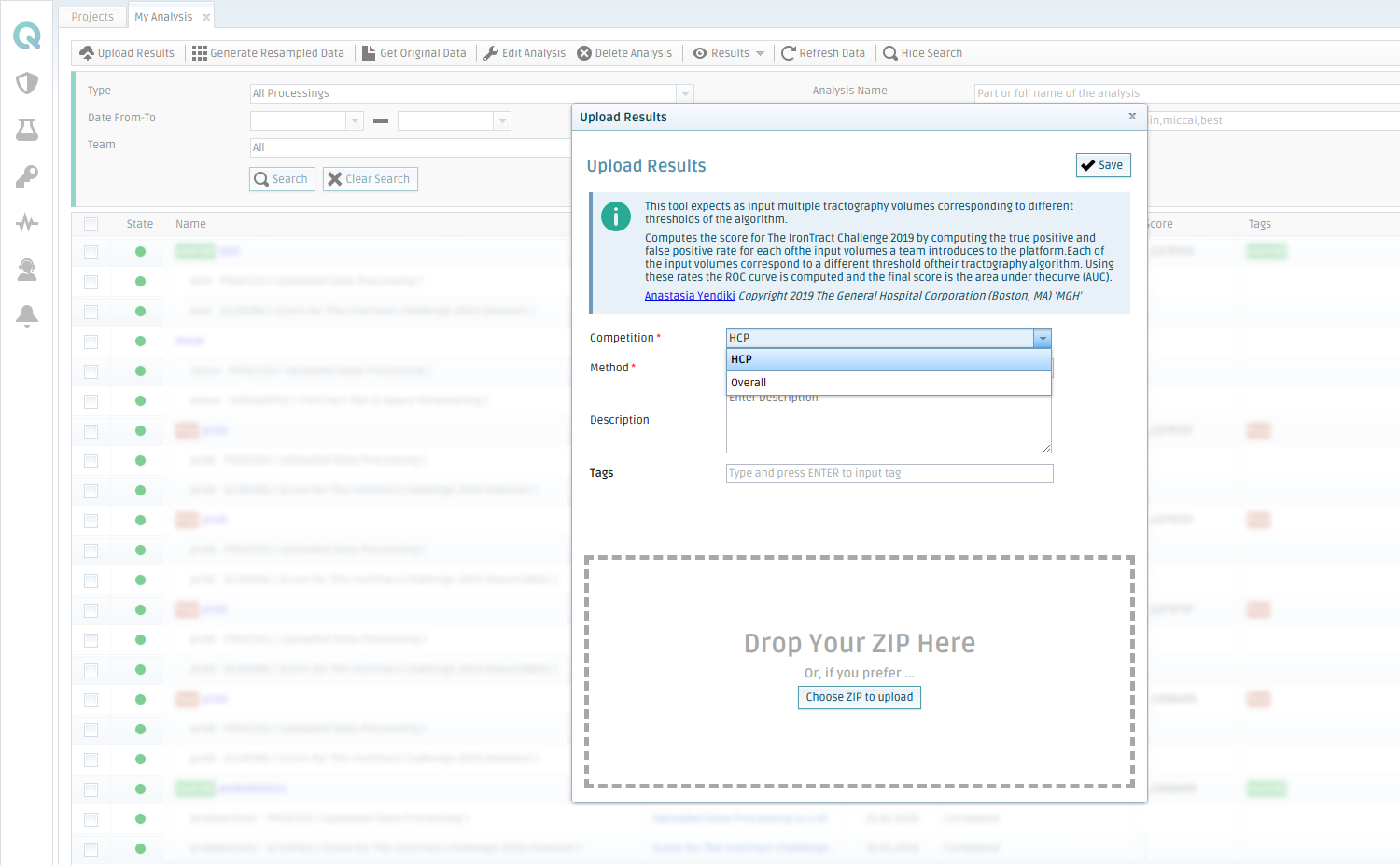The width and height of the screenshot is (1400, 865).
Task: Click the Competition dropdown arrow
Action: tap(1043, 338)
